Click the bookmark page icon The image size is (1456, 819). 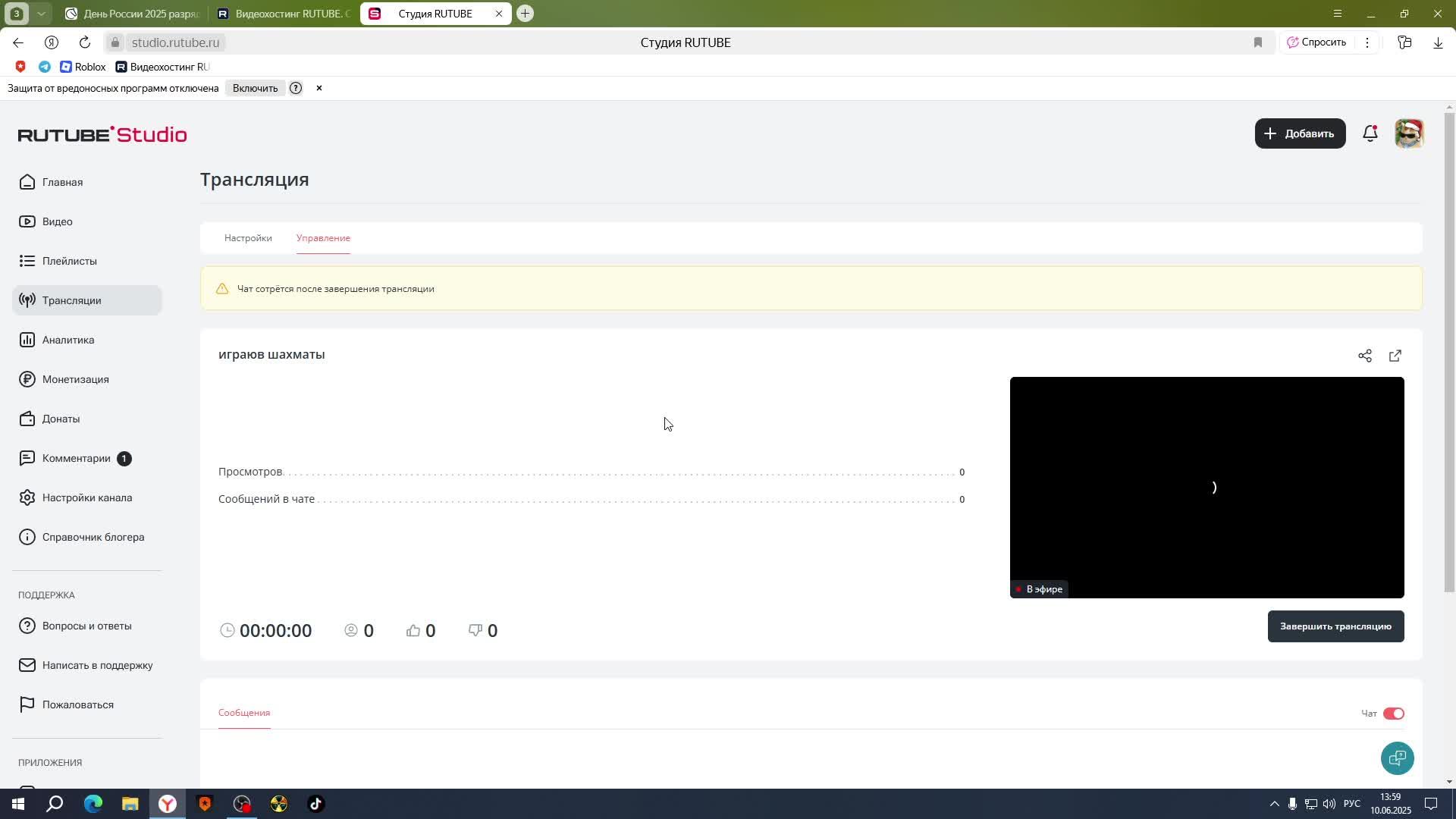click(1258, 42)
